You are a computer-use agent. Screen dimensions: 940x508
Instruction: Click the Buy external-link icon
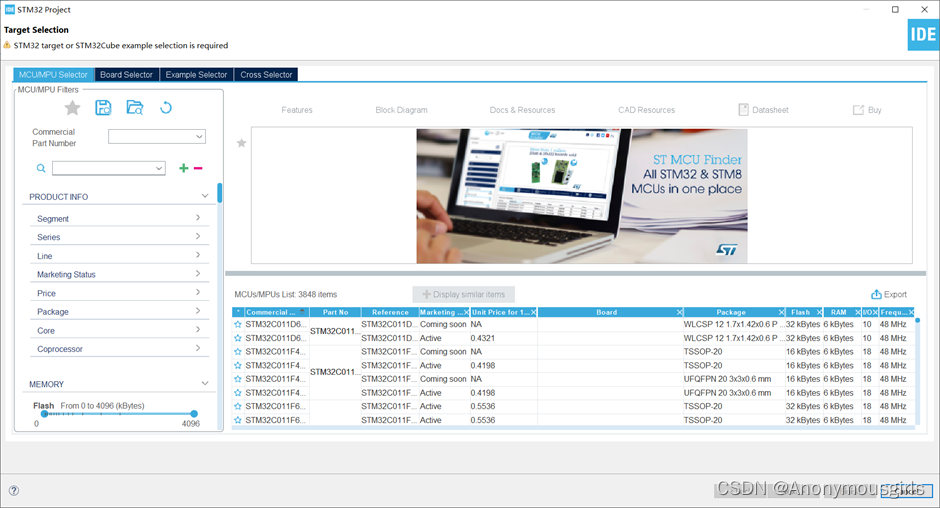[x=858, y=110]
